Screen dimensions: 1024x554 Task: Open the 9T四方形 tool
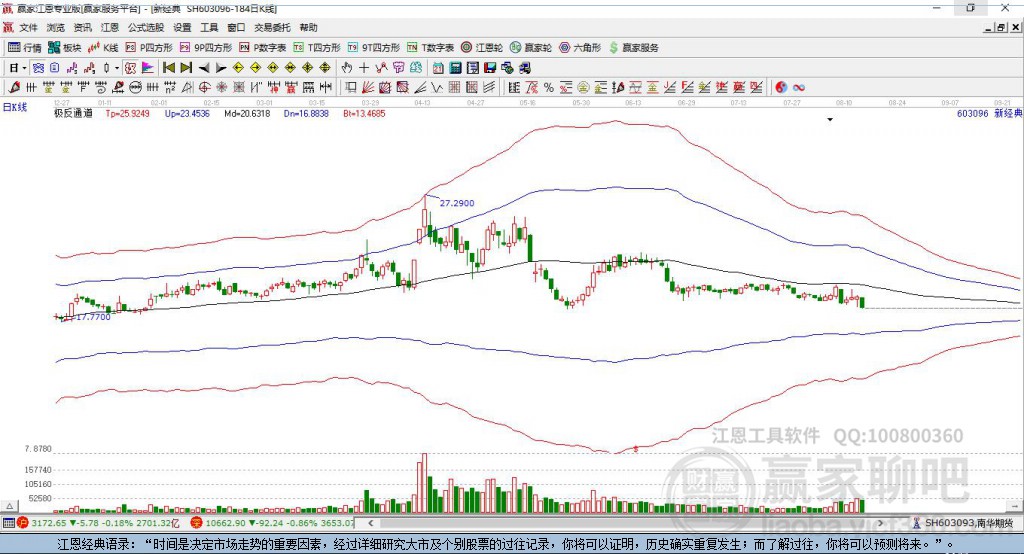pyautogui.click(x=374, y=48)
